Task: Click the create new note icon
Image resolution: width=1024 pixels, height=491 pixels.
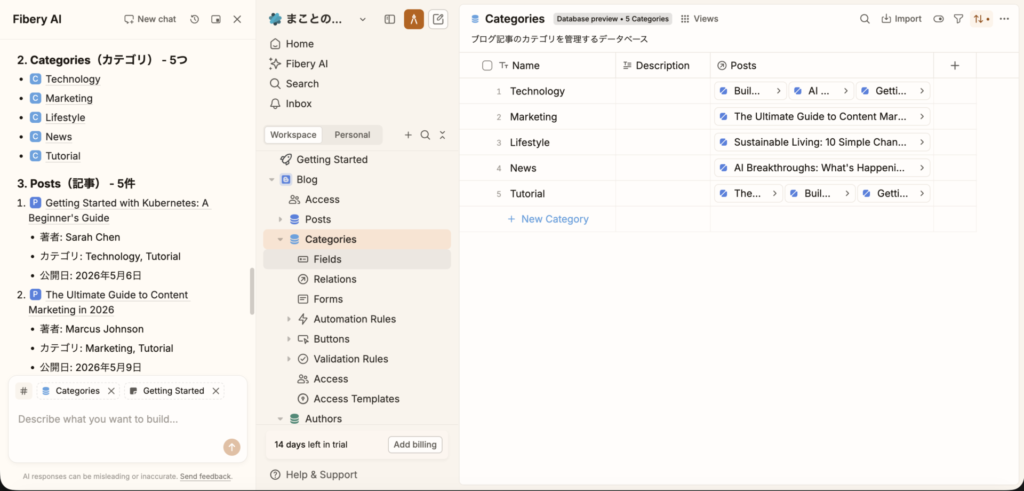Action: point(438,20)
